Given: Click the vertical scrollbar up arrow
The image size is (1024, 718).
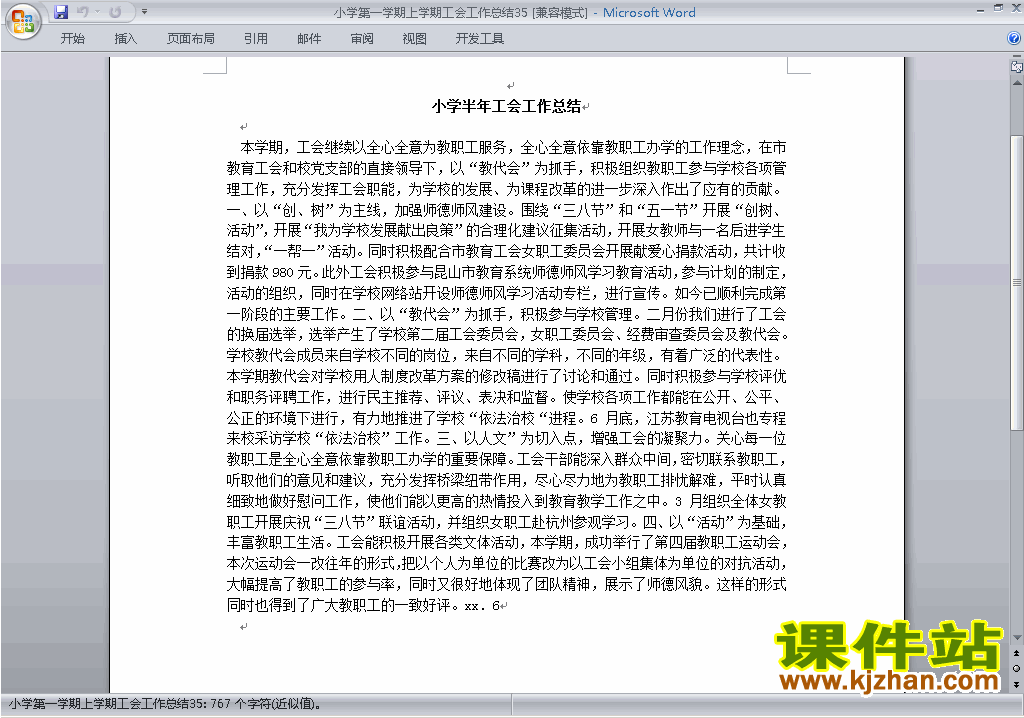Looking at the screenshot, I should coord(1016,83).
